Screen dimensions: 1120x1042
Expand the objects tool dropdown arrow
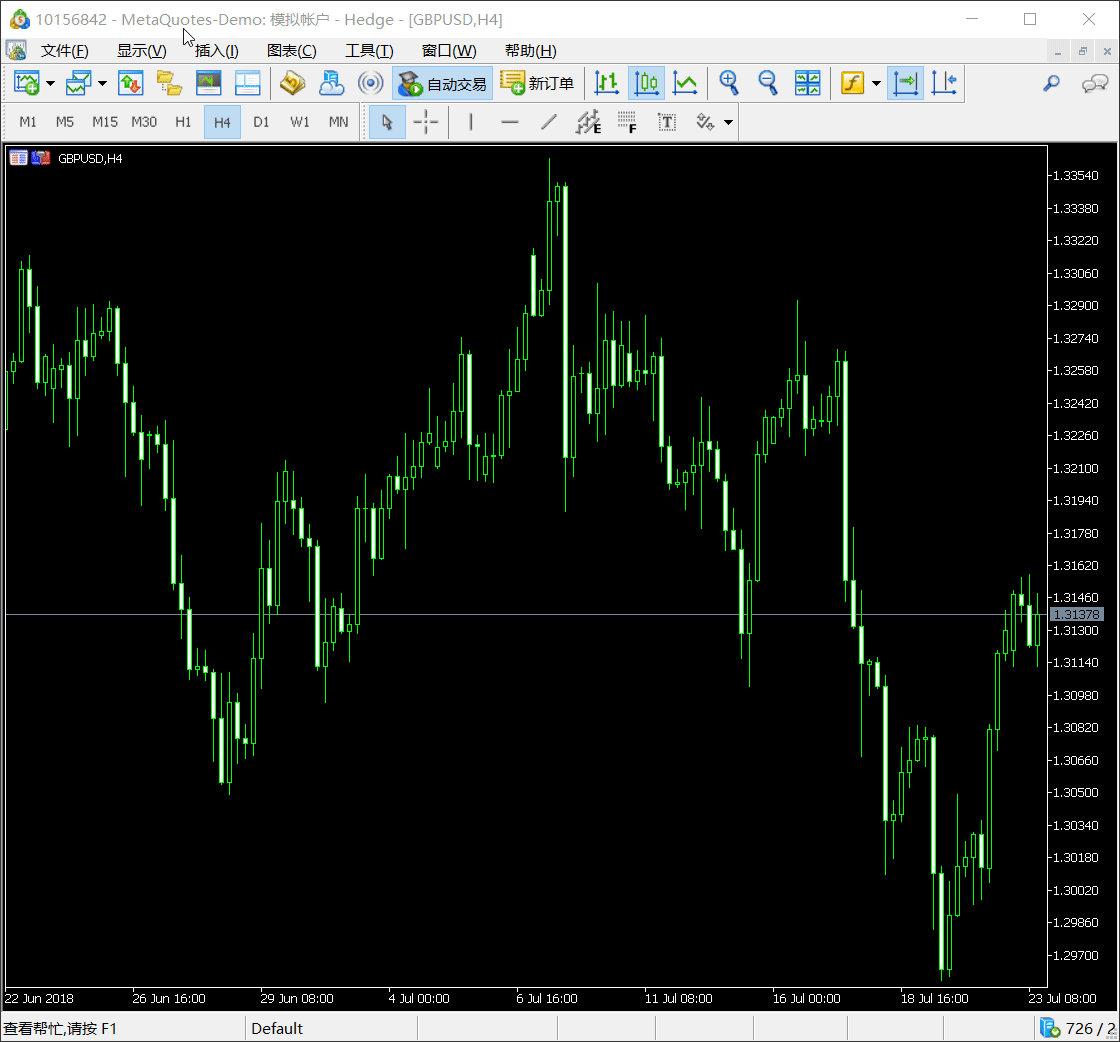pos(729,122)
